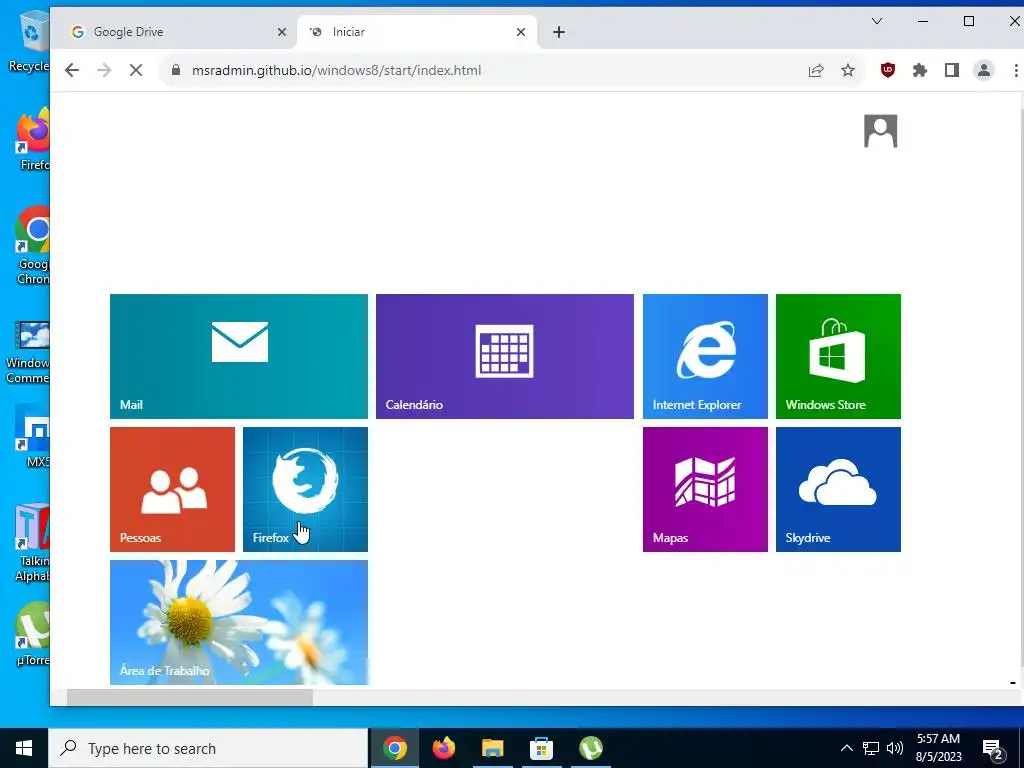Launch the Internet Explorer tile
The height and width of the screenshot is (768, 1024).
click(705, 356)
